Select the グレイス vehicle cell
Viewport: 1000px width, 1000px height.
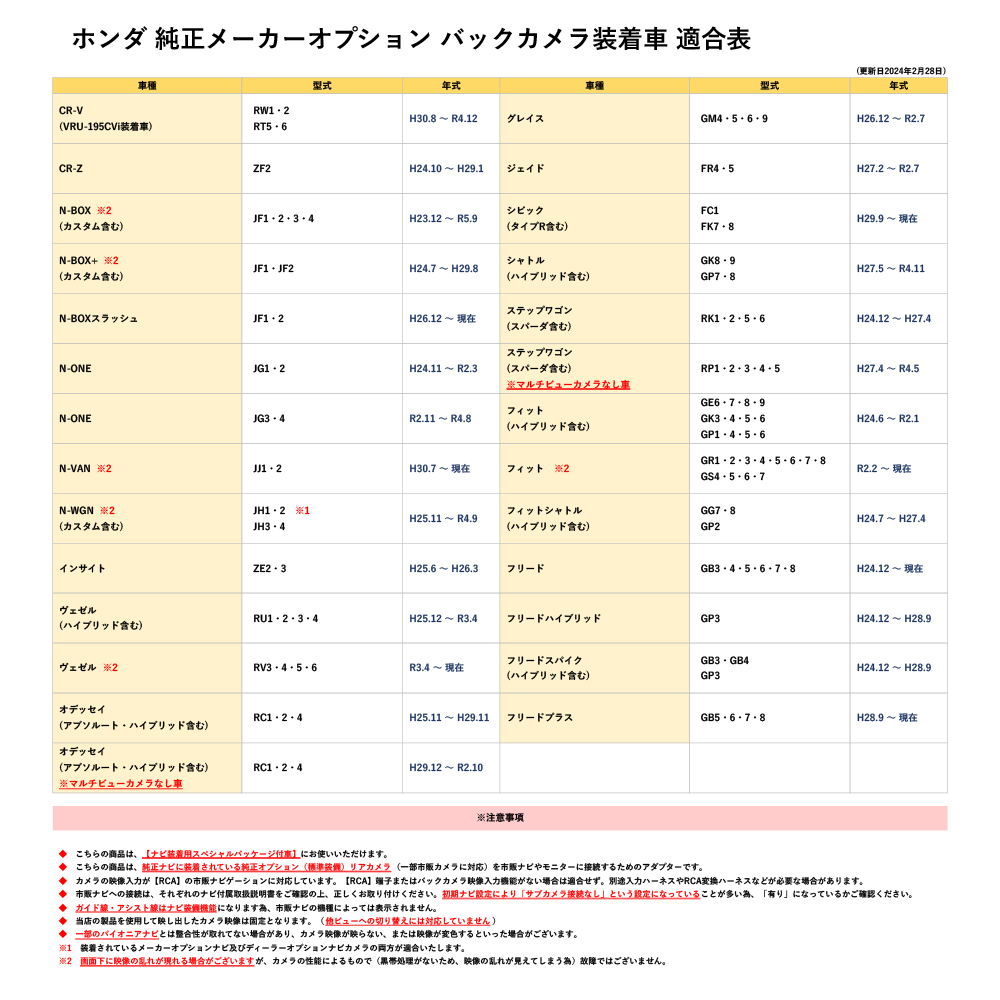click(594, 119)
